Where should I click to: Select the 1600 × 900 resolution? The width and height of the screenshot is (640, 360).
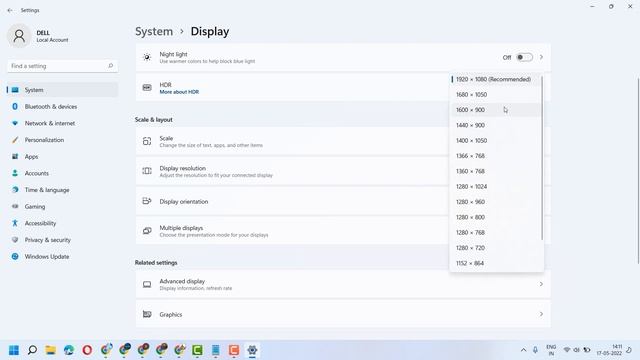pos(496,110)
